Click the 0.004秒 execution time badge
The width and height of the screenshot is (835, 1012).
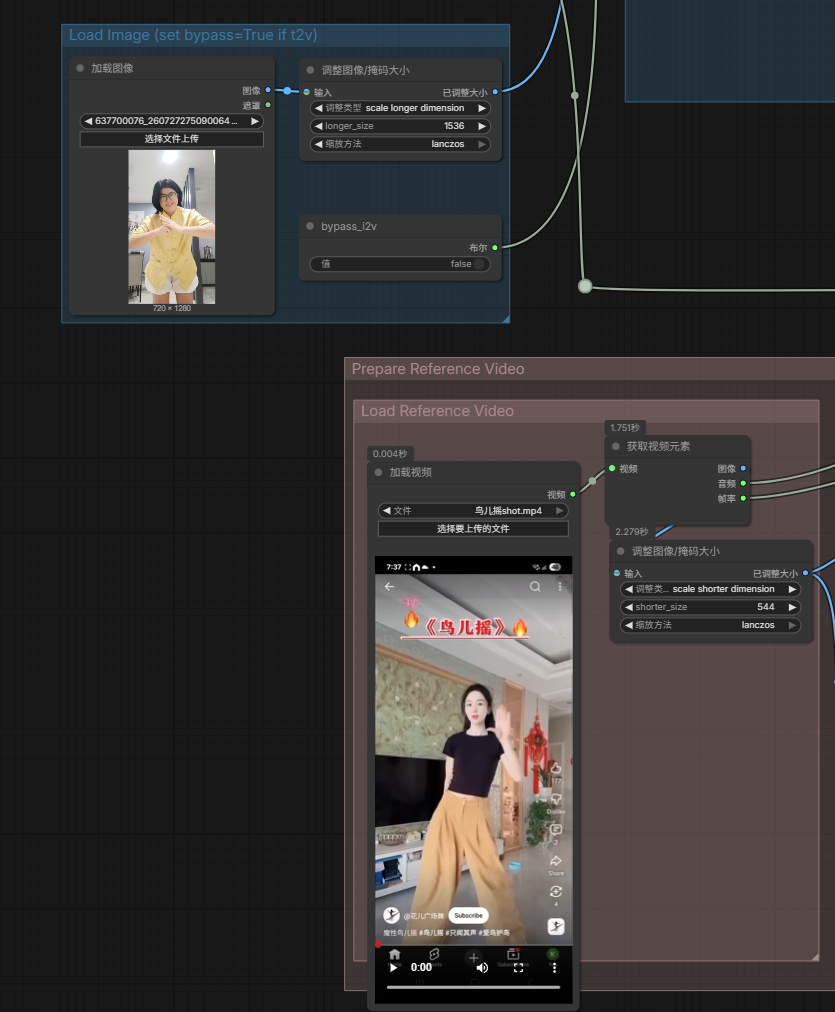point(390,453)
